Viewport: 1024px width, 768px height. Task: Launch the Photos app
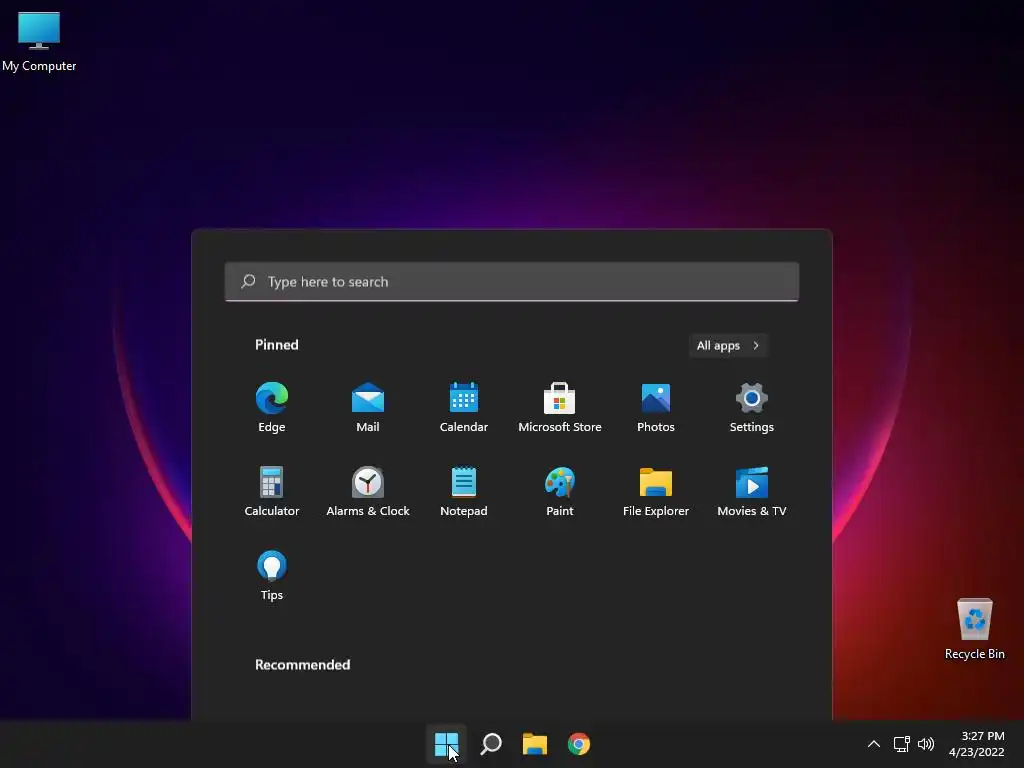click(x=656, y=408)
